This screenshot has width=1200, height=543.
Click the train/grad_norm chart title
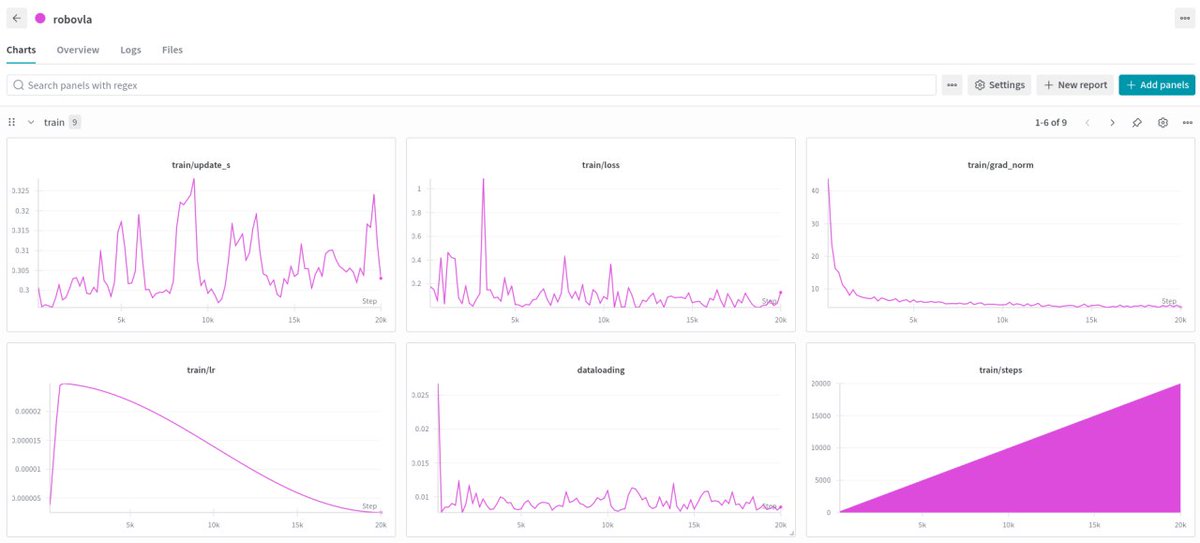coord(1000,165)
